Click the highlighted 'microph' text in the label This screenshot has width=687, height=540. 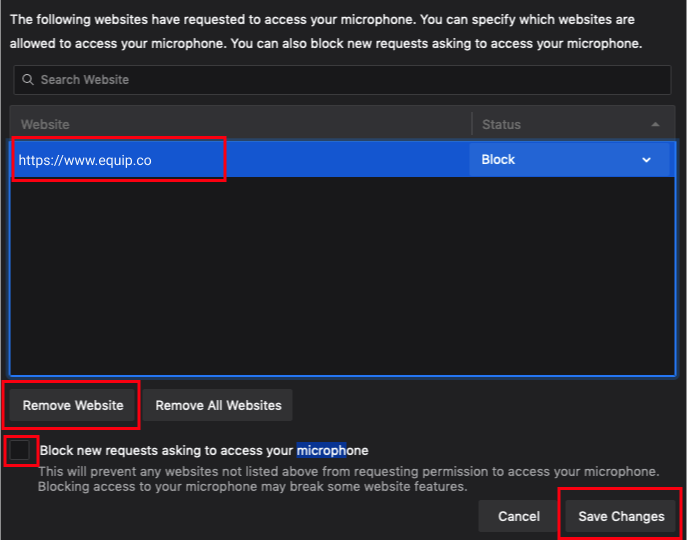click(x=320, y=451)
